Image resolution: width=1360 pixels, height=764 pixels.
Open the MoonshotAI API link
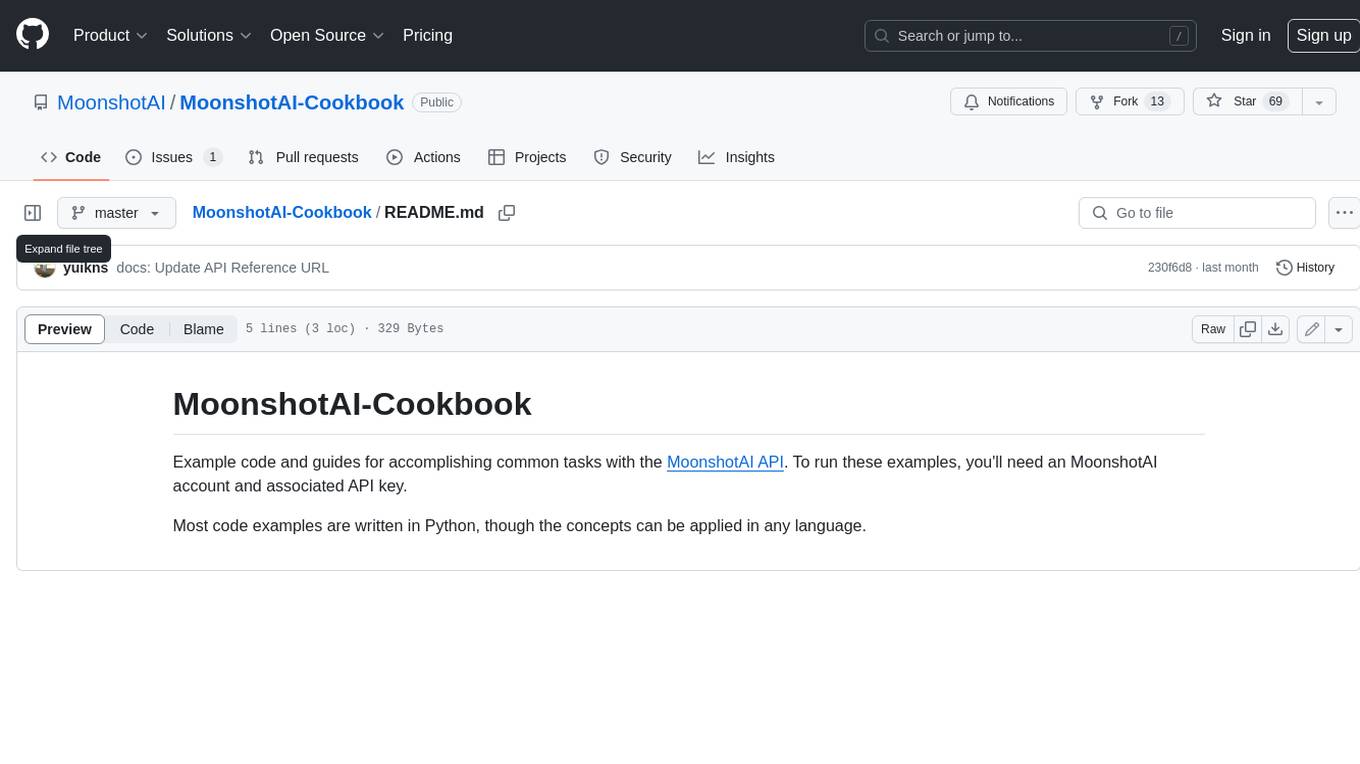click(x=725, y=462)
